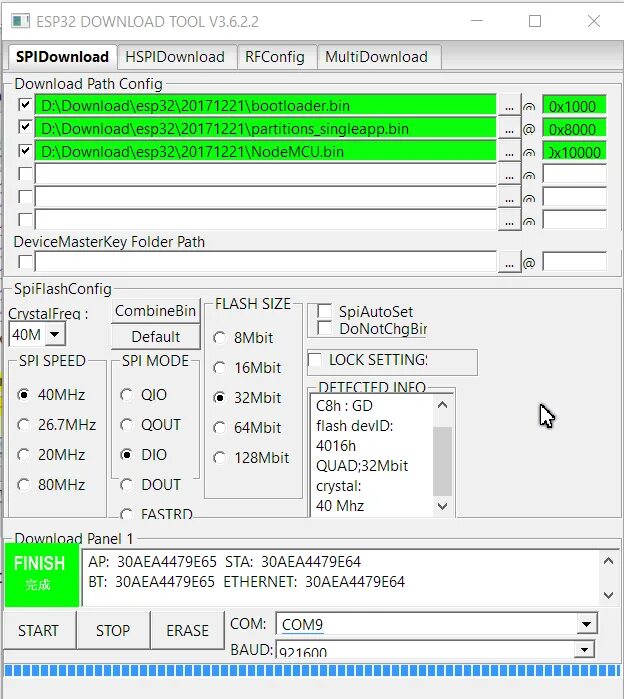Click the DeviceMasterKey path input field
Image resolution: width=624 pixels, height=699 pixels.
click(265, 262)
